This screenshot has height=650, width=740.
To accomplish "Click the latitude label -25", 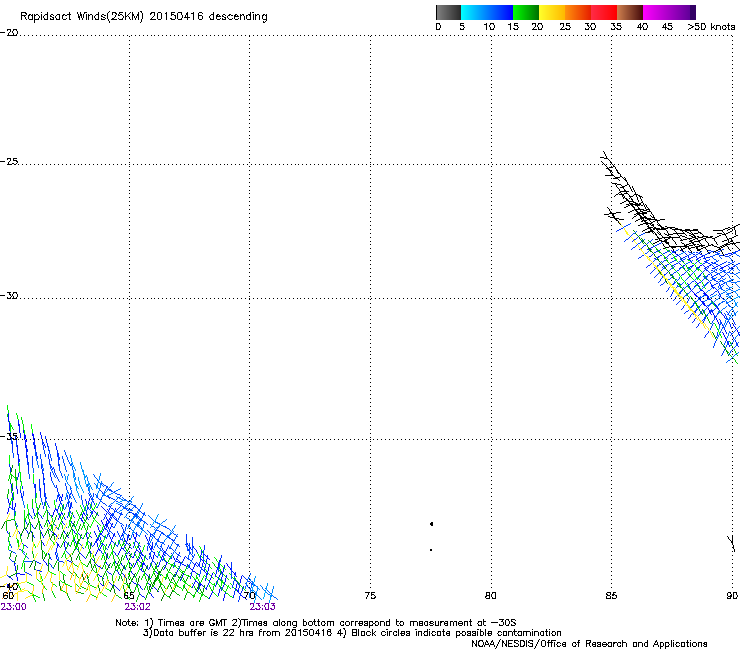I will (x=9, y=161).
